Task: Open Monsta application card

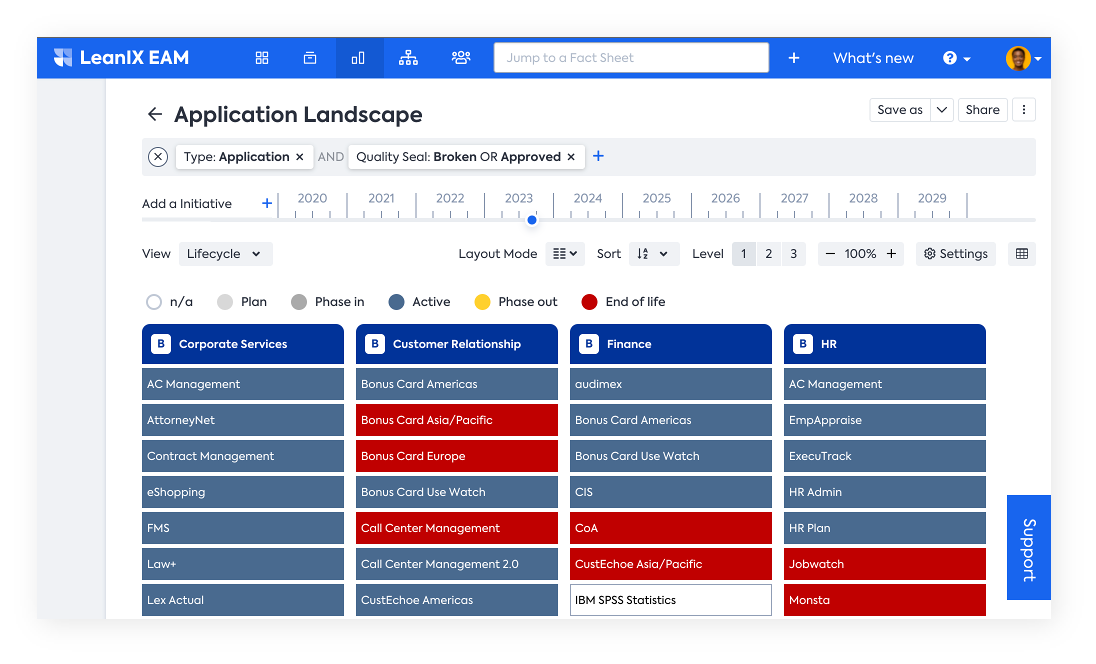Action: 884,600
